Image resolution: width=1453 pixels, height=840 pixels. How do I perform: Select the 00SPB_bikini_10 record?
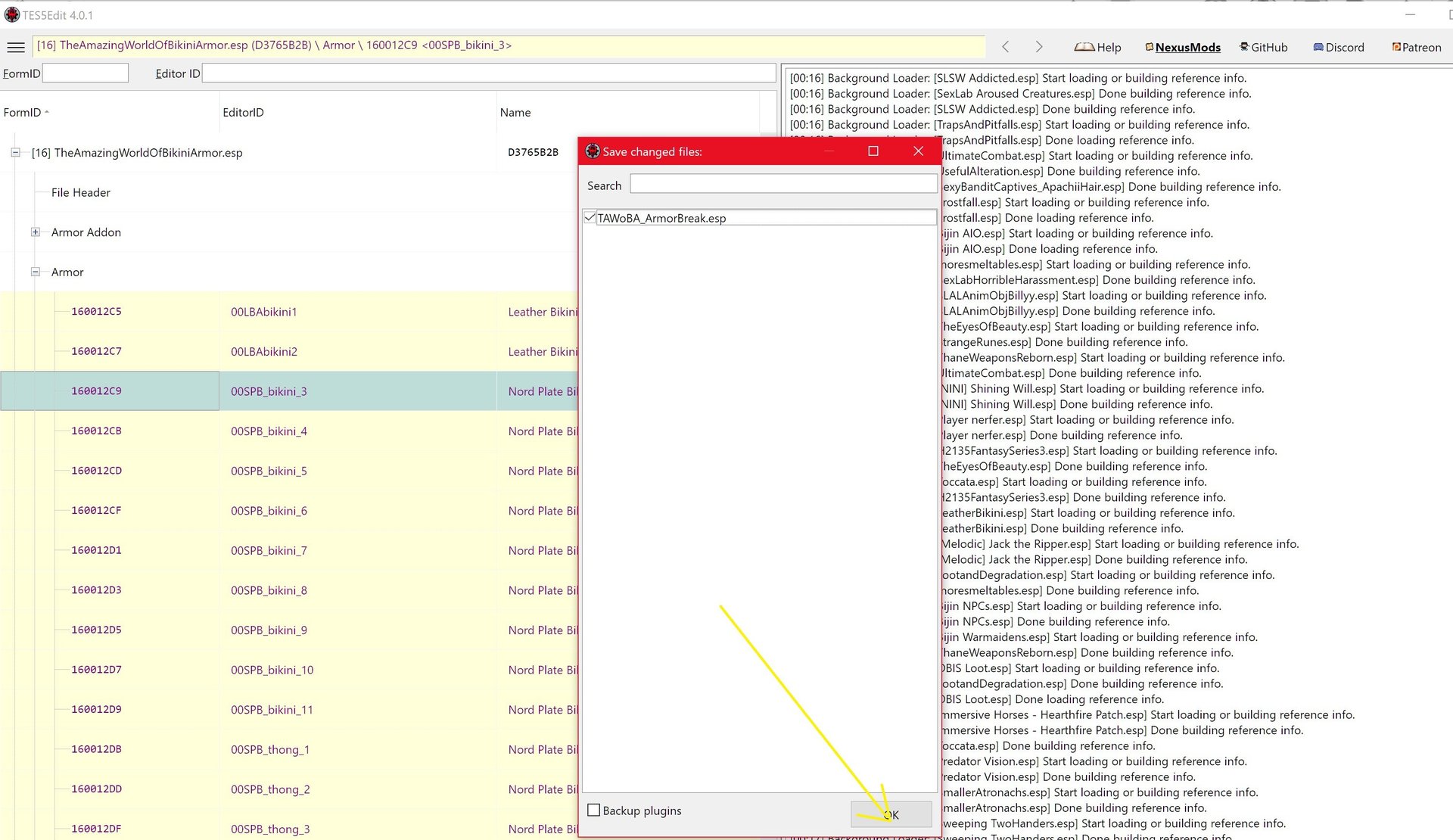272,670
